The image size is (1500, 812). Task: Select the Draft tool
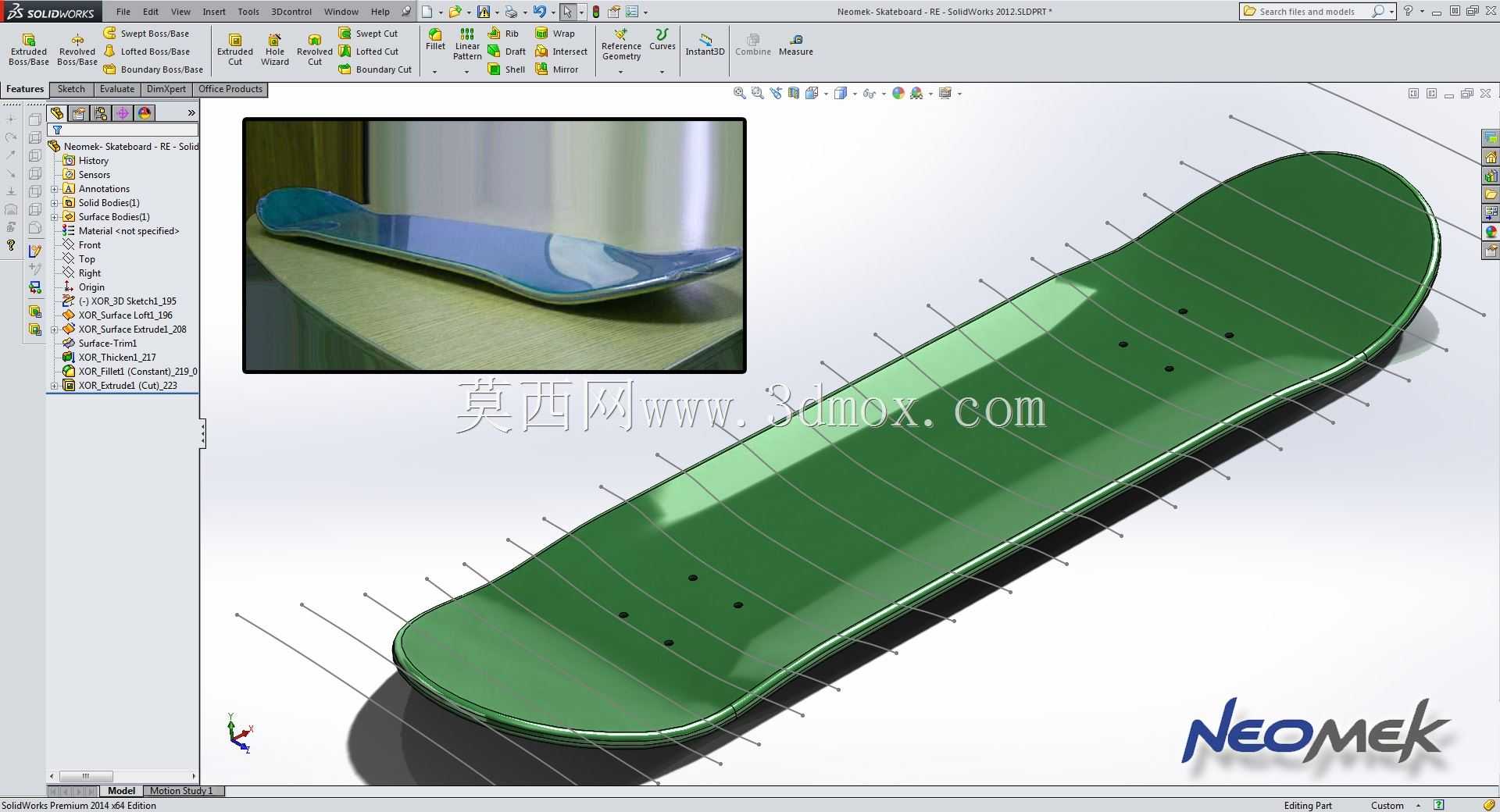(x=507, y=52)
